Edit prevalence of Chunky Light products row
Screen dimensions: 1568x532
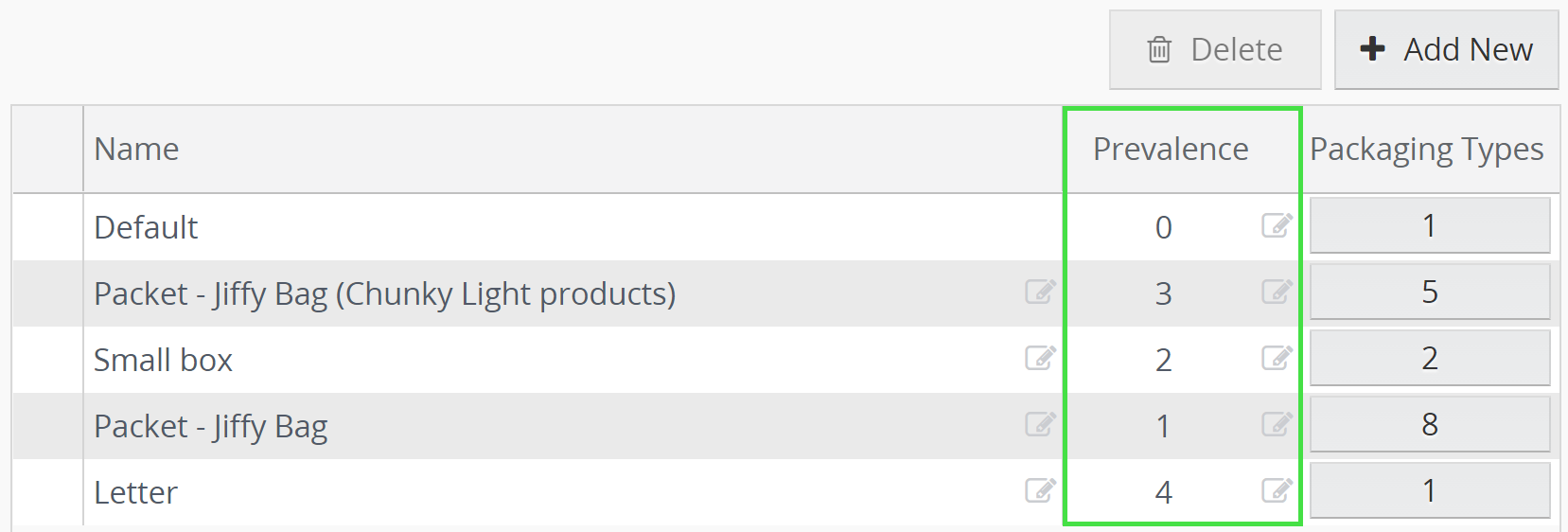pyautogui.click(x=1277, y=292)
